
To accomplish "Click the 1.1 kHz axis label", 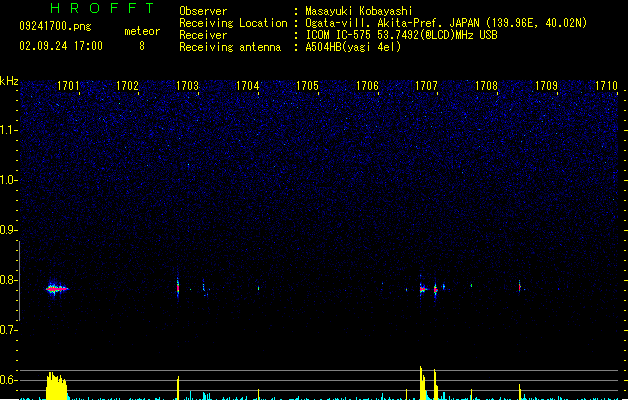I will pos(8,130).
